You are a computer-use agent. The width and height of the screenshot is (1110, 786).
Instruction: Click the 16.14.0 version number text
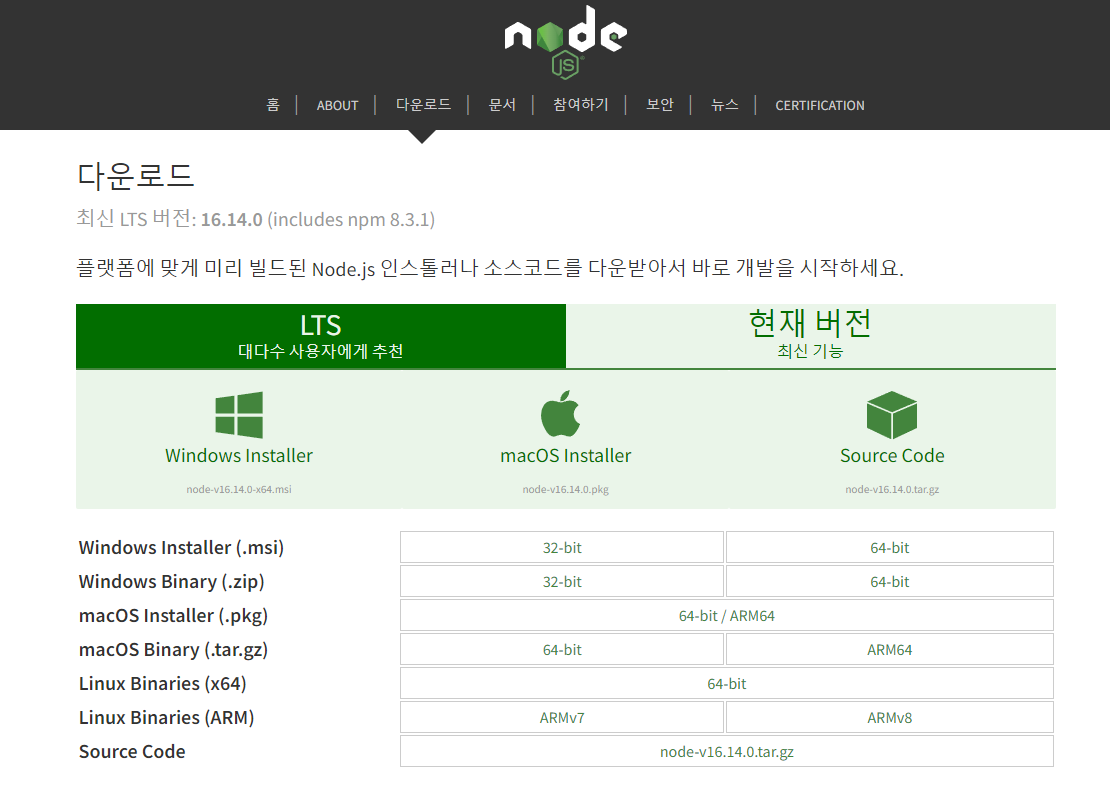231,220
